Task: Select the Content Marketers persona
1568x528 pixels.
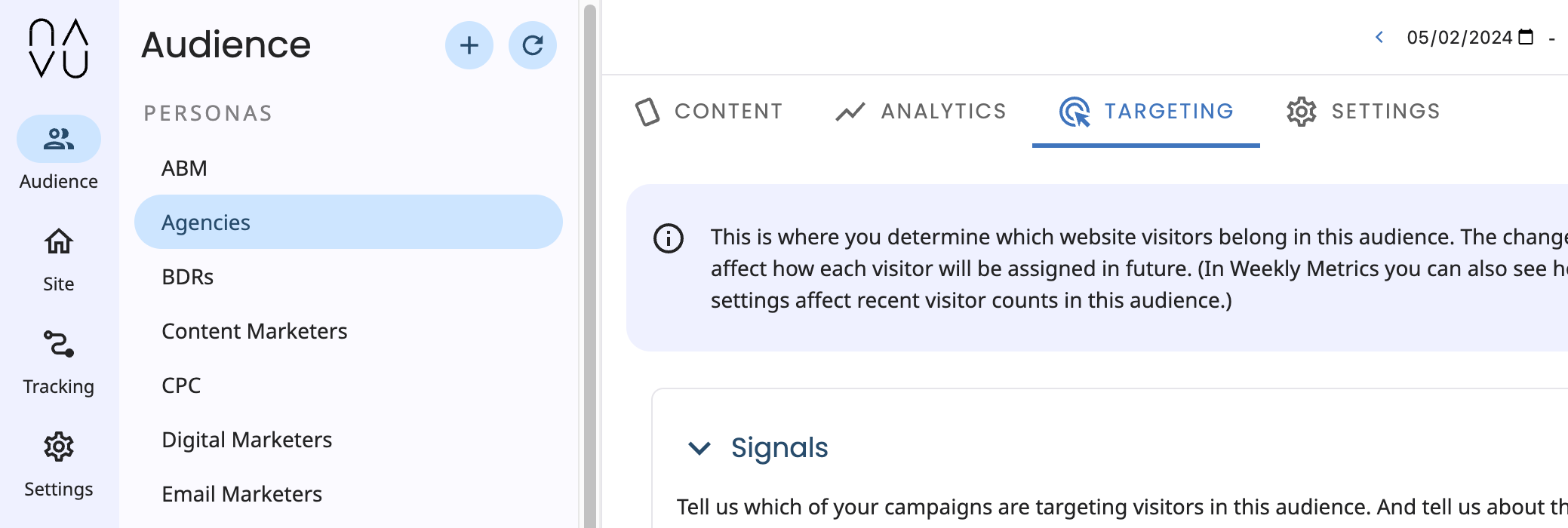Action: [254, 331]
